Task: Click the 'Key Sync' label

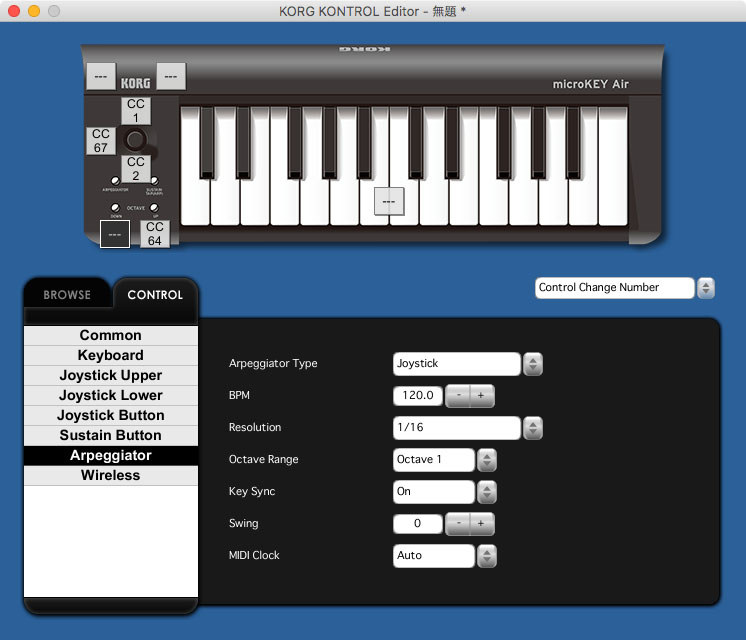Action: pyautogui.click(x=252, y=492)
